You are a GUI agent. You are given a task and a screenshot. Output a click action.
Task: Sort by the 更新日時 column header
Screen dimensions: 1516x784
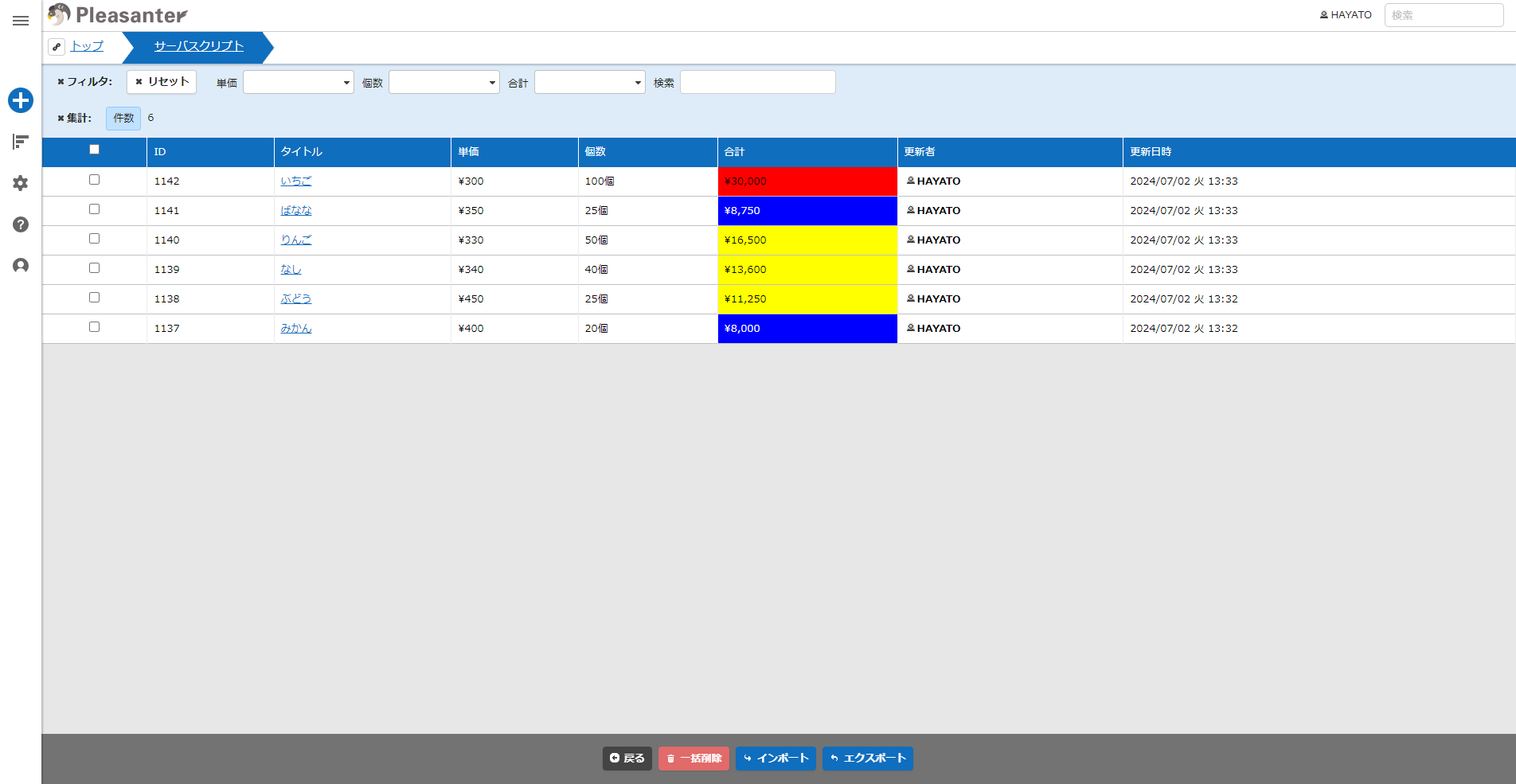tap(1319, 152)
